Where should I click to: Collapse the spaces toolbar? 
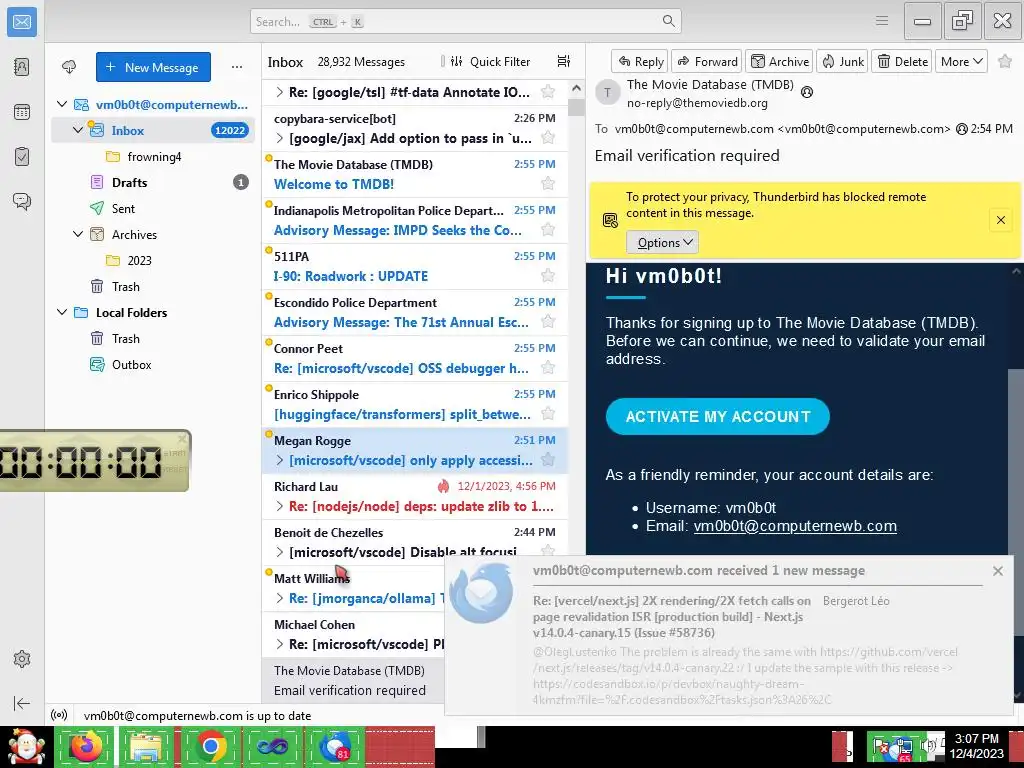pos(22,703)
